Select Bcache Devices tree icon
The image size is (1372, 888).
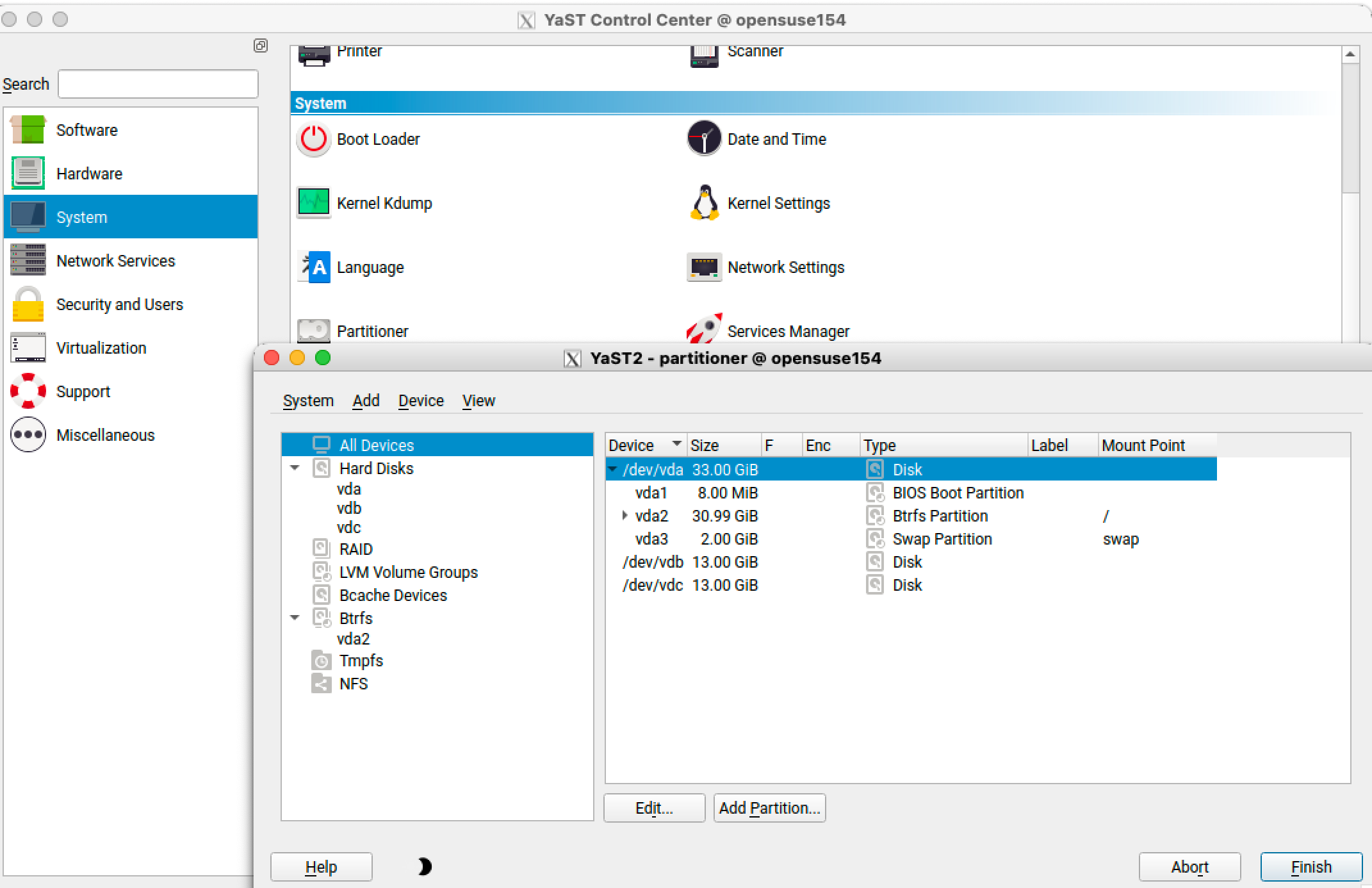[321, 595]
